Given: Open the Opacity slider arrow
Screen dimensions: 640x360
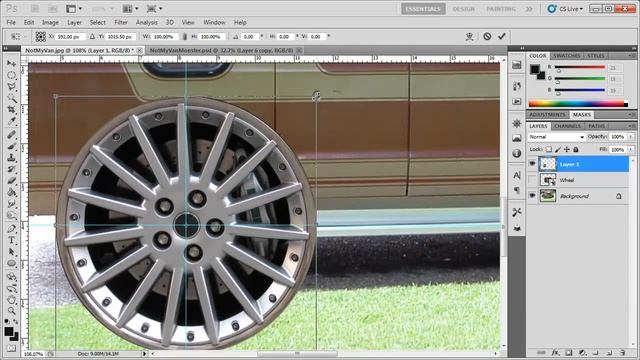Looking at the screenshot, I should click(631, 136).
